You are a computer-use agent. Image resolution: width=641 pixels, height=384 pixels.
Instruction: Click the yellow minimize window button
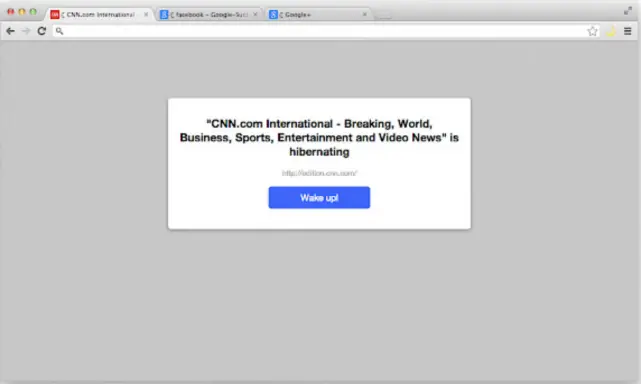click(x=22, y=12)
